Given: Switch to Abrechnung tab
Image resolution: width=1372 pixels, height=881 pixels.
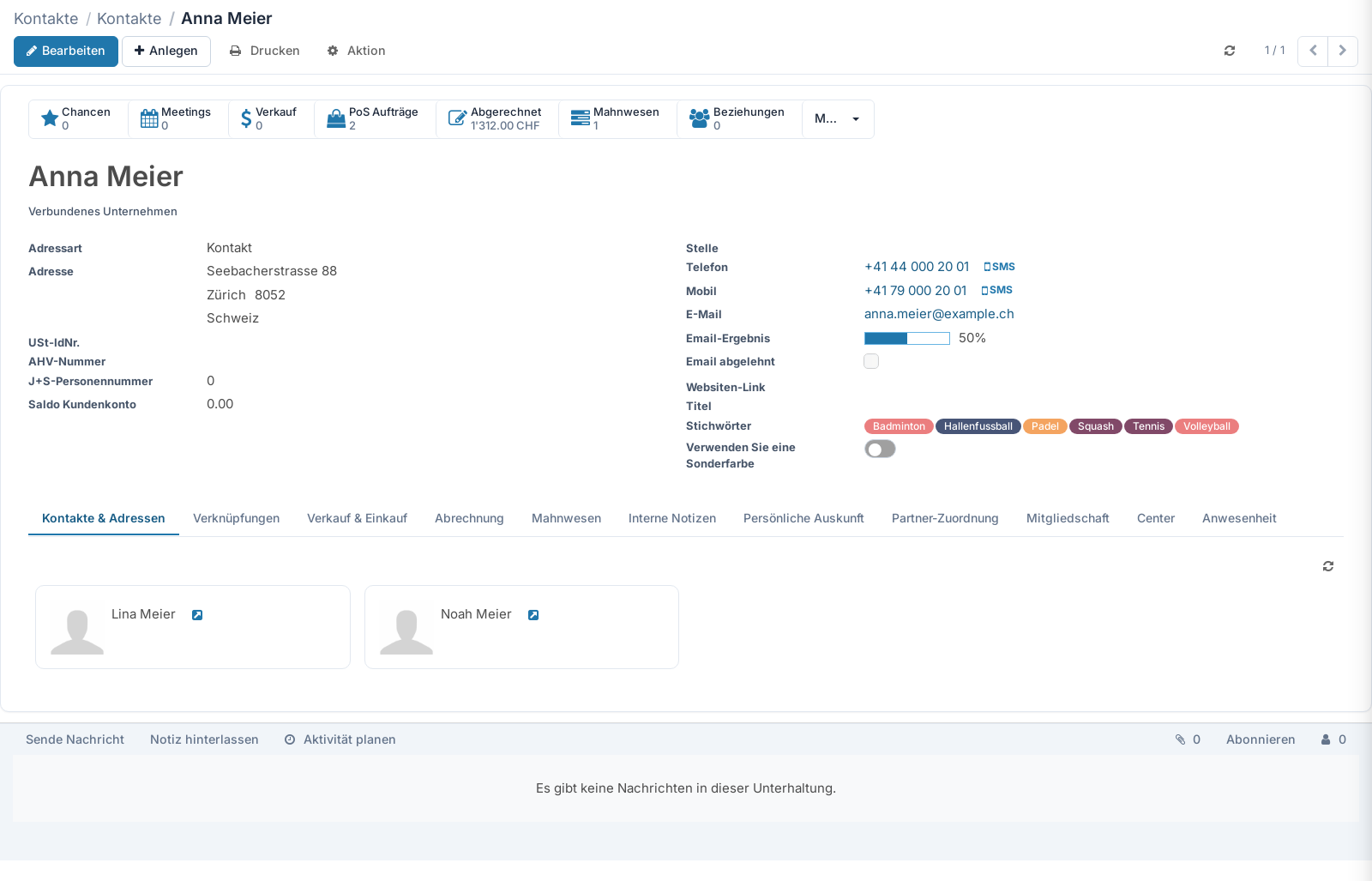Looking at the screenshot, I should coord(469,518).
